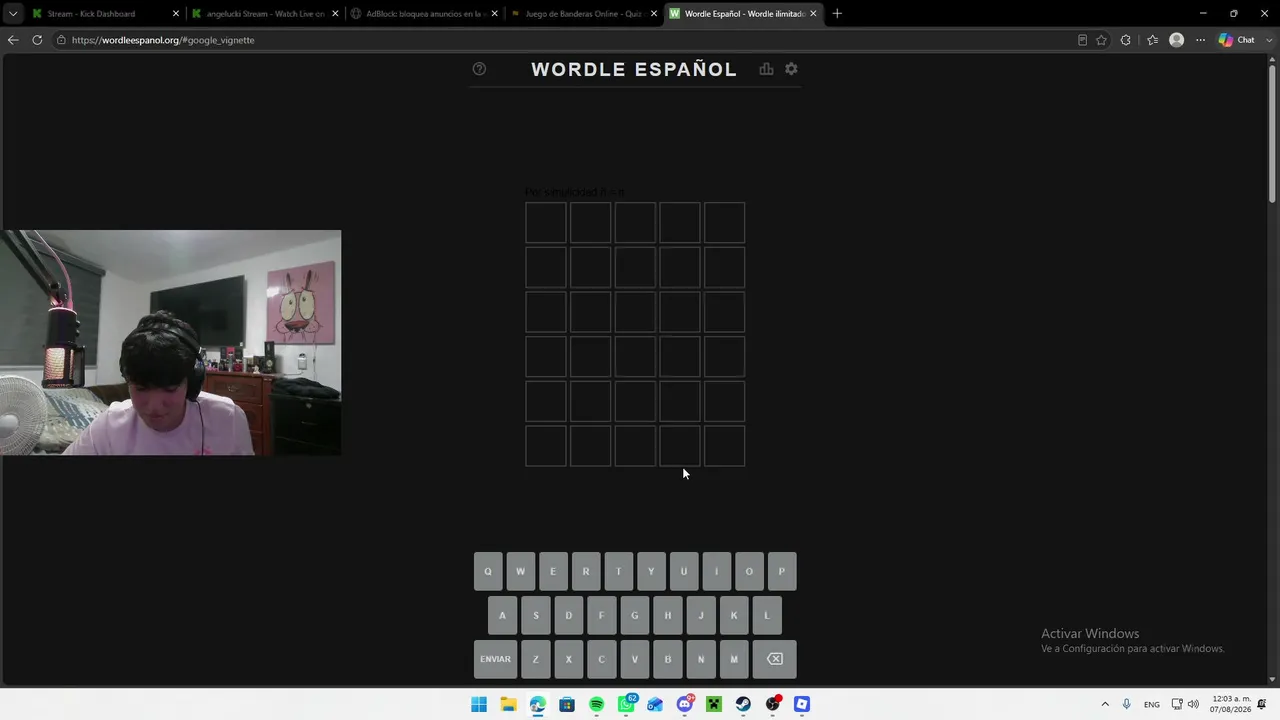Screen dimensions: 1280x720
Task: Open the ENG language indicator
Action: pos(1152,704)
